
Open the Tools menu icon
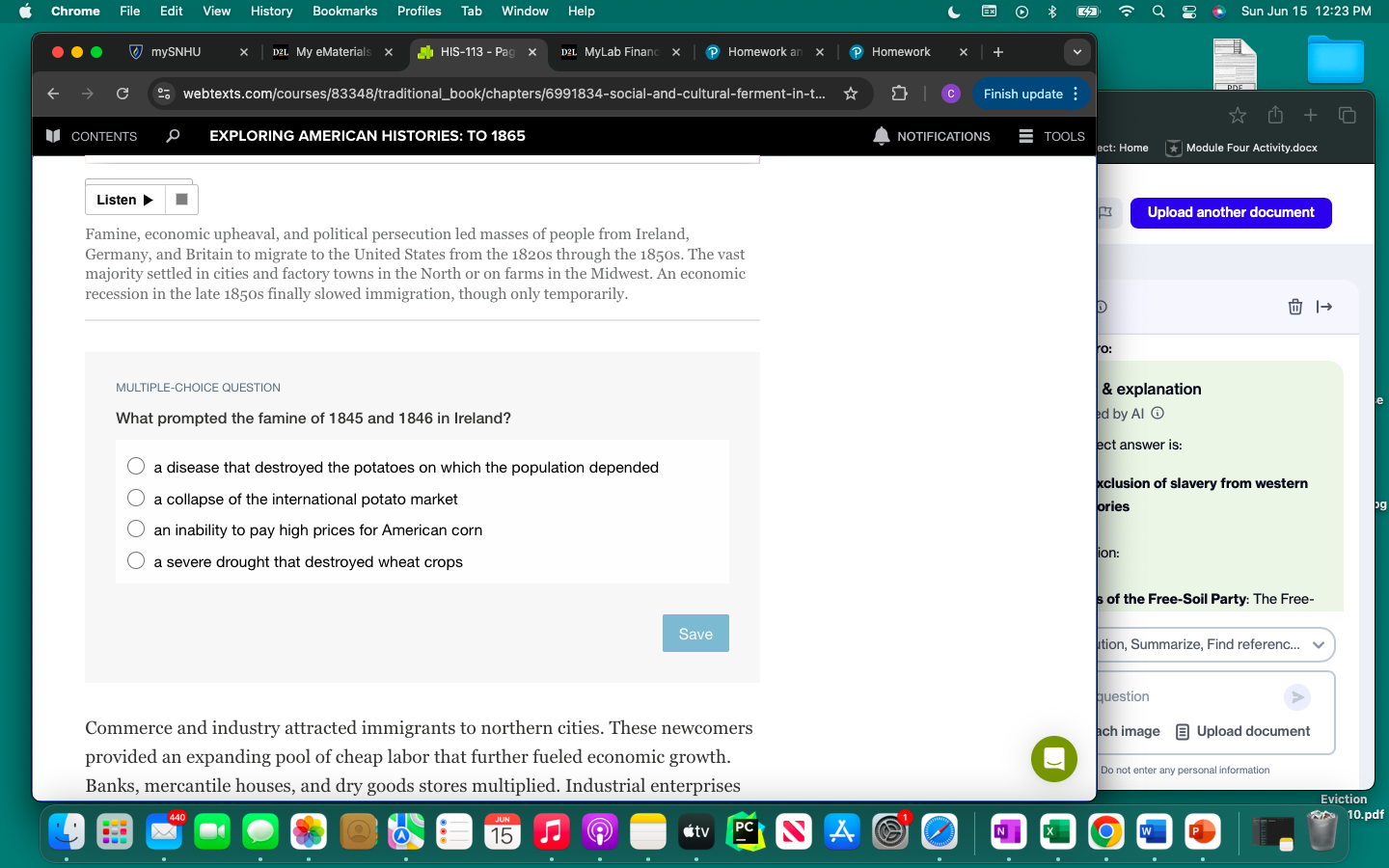pyautogui.click(x=1025, y=136)
